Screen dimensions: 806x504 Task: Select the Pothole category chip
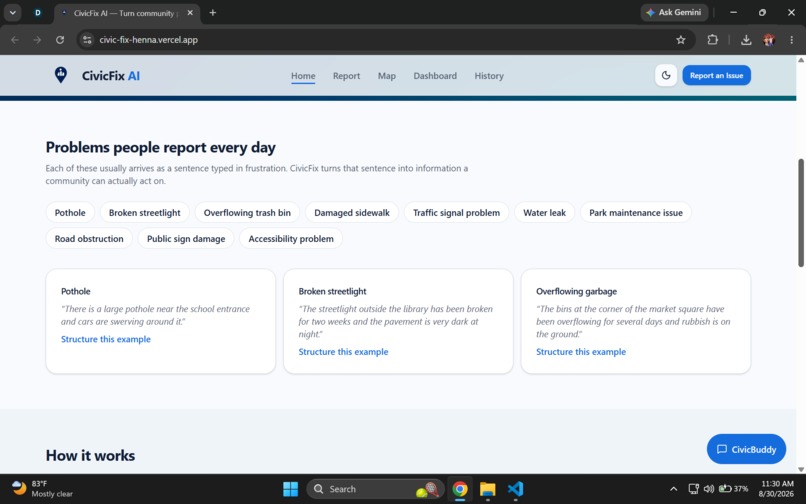pos(70,212)
